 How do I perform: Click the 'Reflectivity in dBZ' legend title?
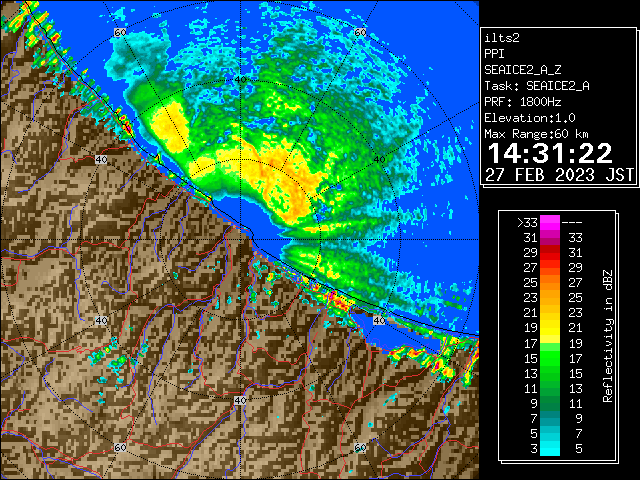pos(607,336)
